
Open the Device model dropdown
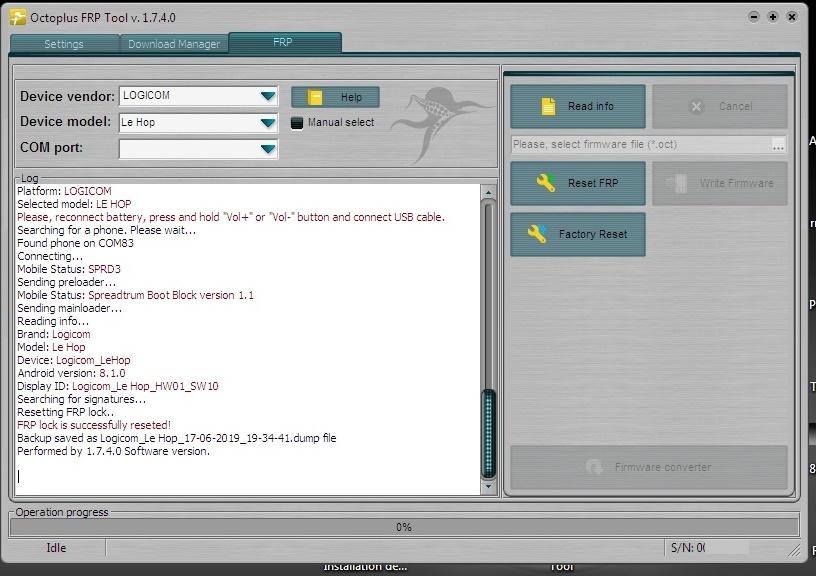coord(267,123)
